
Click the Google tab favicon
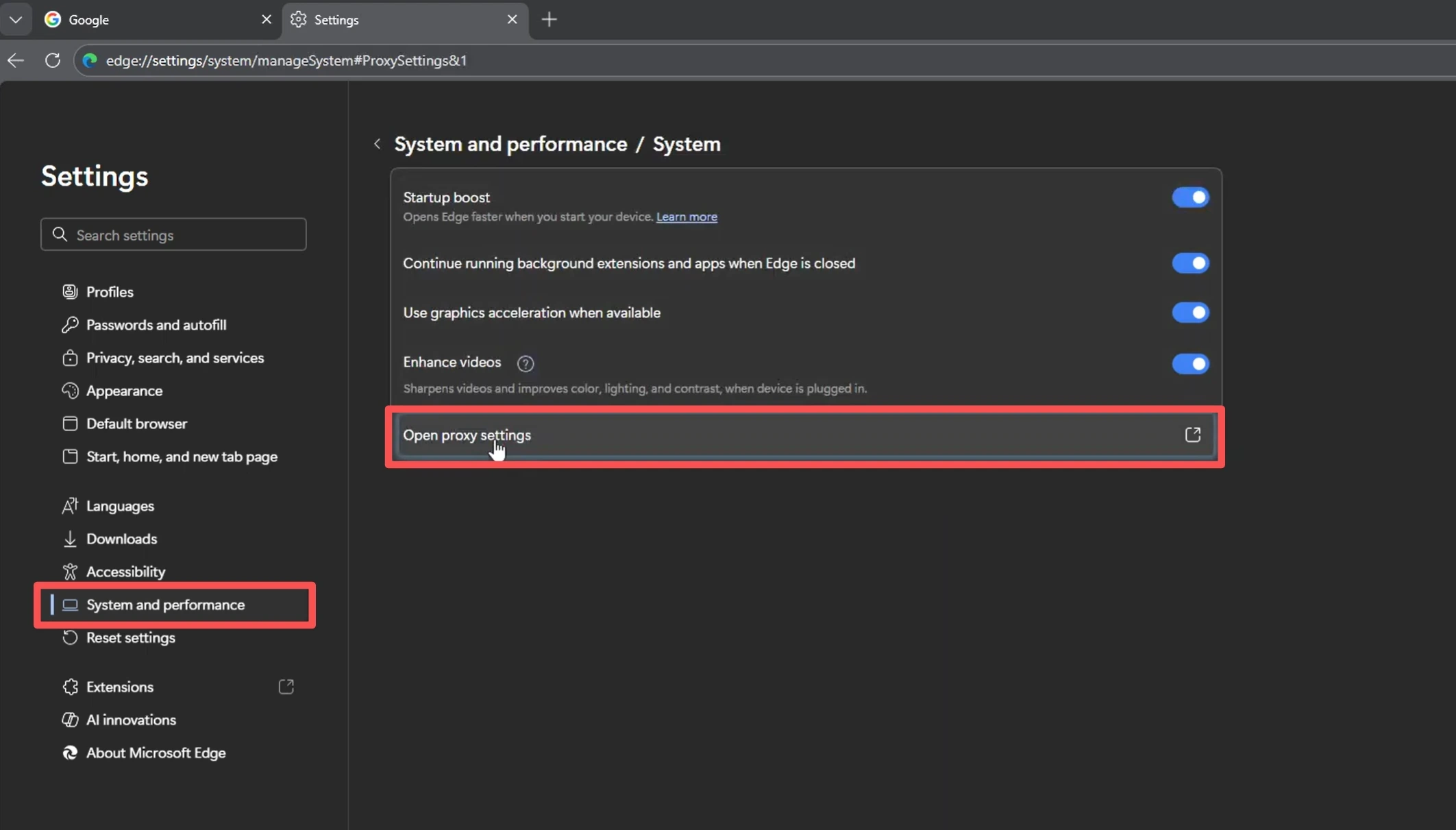53,19
